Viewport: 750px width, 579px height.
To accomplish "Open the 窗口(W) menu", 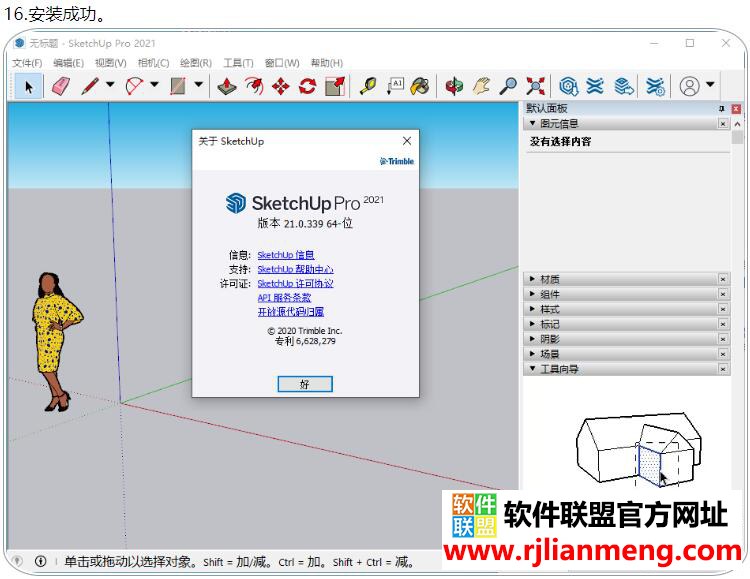I will pyautogui.click(x=282, y=63).
